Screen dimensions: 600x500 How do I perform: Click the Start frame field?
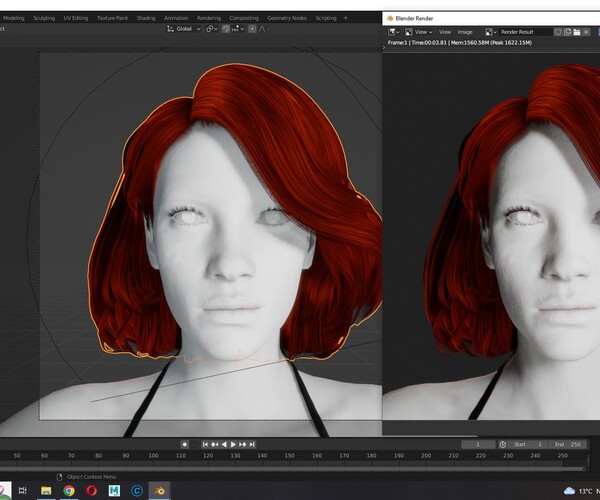click(528, 445)
